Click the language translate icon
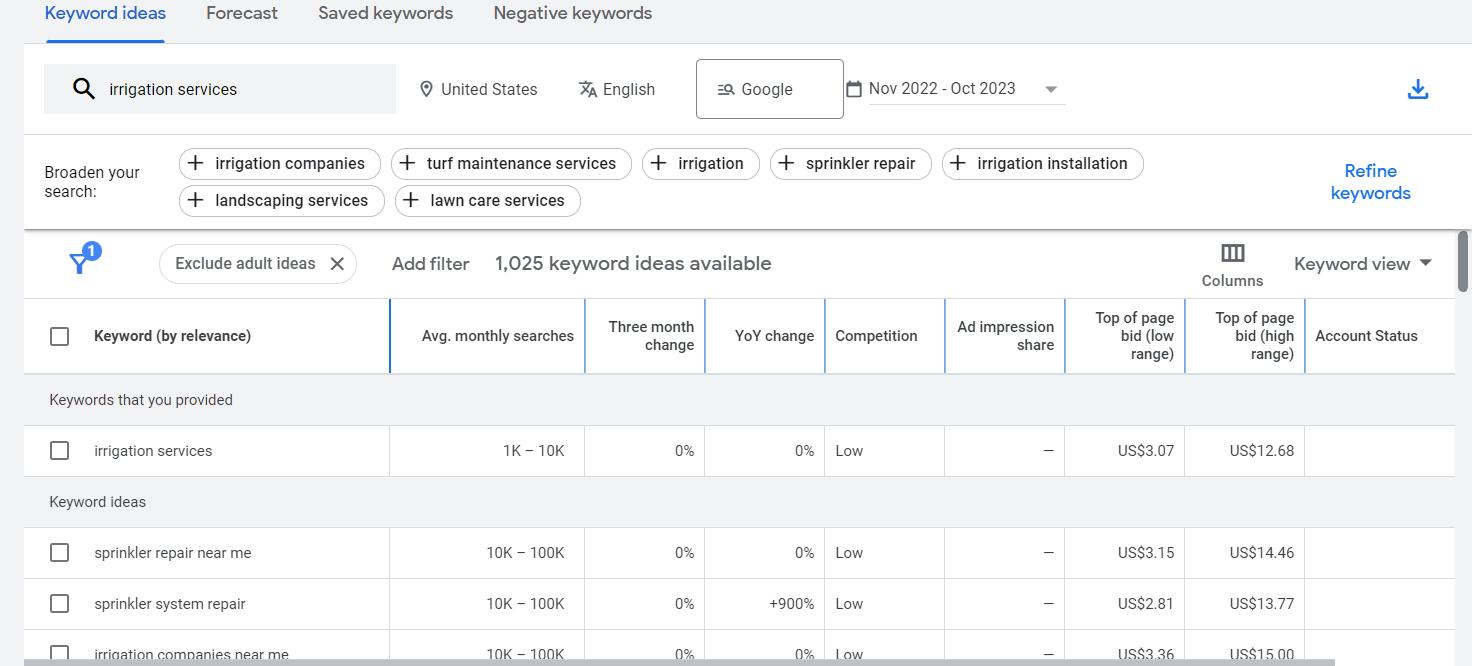This screenshot has height=666, width=1472. pyautogui.click(x=588, y=89)
